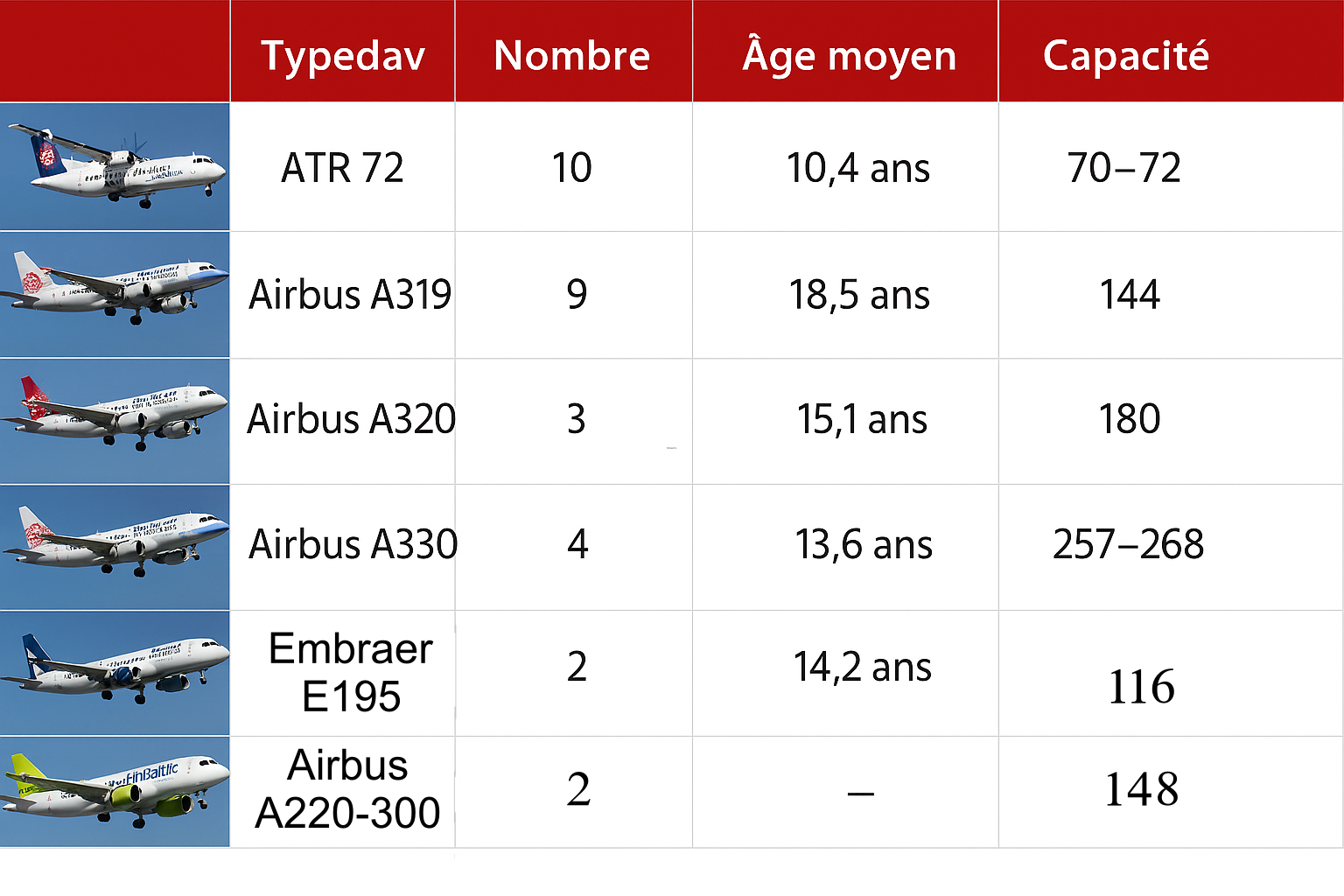Select the Airbus A319 name cell
Viewport: 1344px width, 896px height.
click(350, 294)
